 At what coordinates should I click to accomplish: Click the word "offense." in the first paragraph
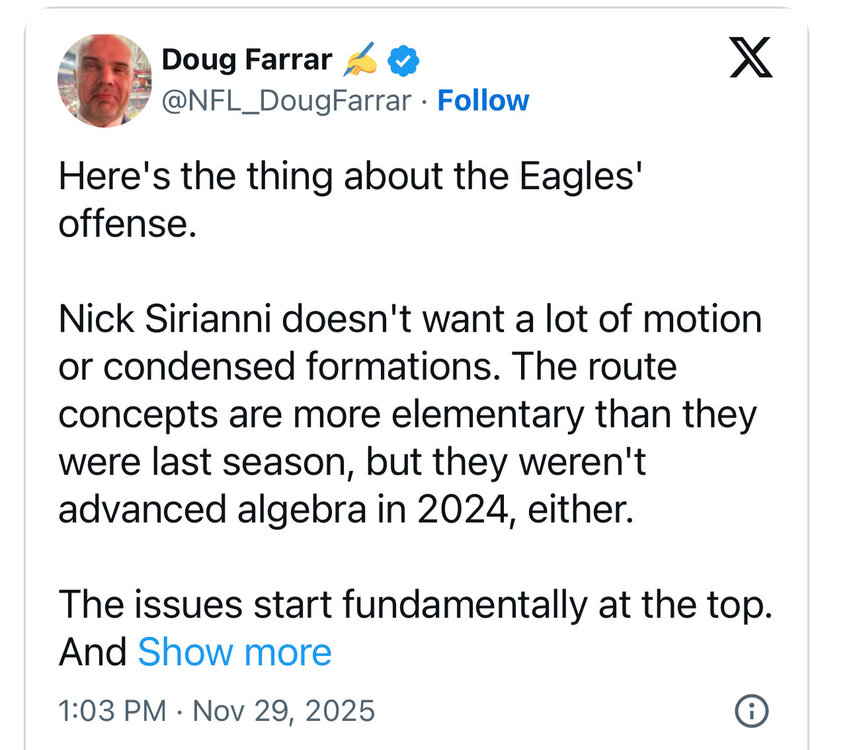point(123,223)
